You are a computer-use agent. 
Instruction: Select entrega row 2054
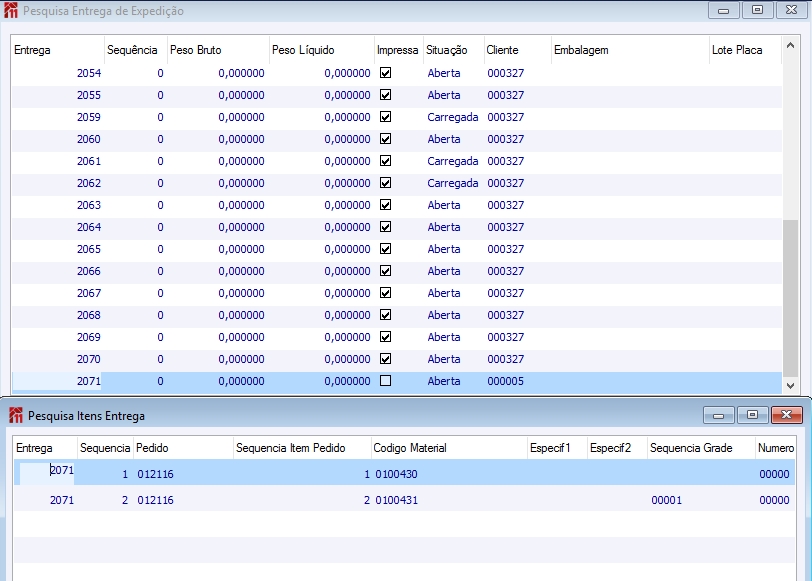397,73
